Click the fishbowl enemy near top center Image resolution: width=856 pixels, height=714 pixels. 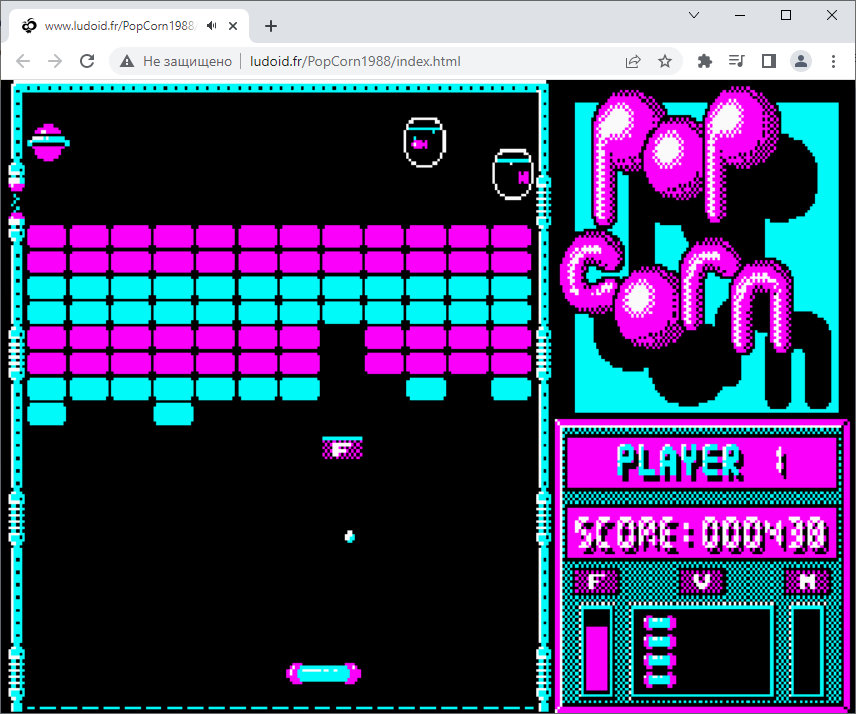point(425,142)
